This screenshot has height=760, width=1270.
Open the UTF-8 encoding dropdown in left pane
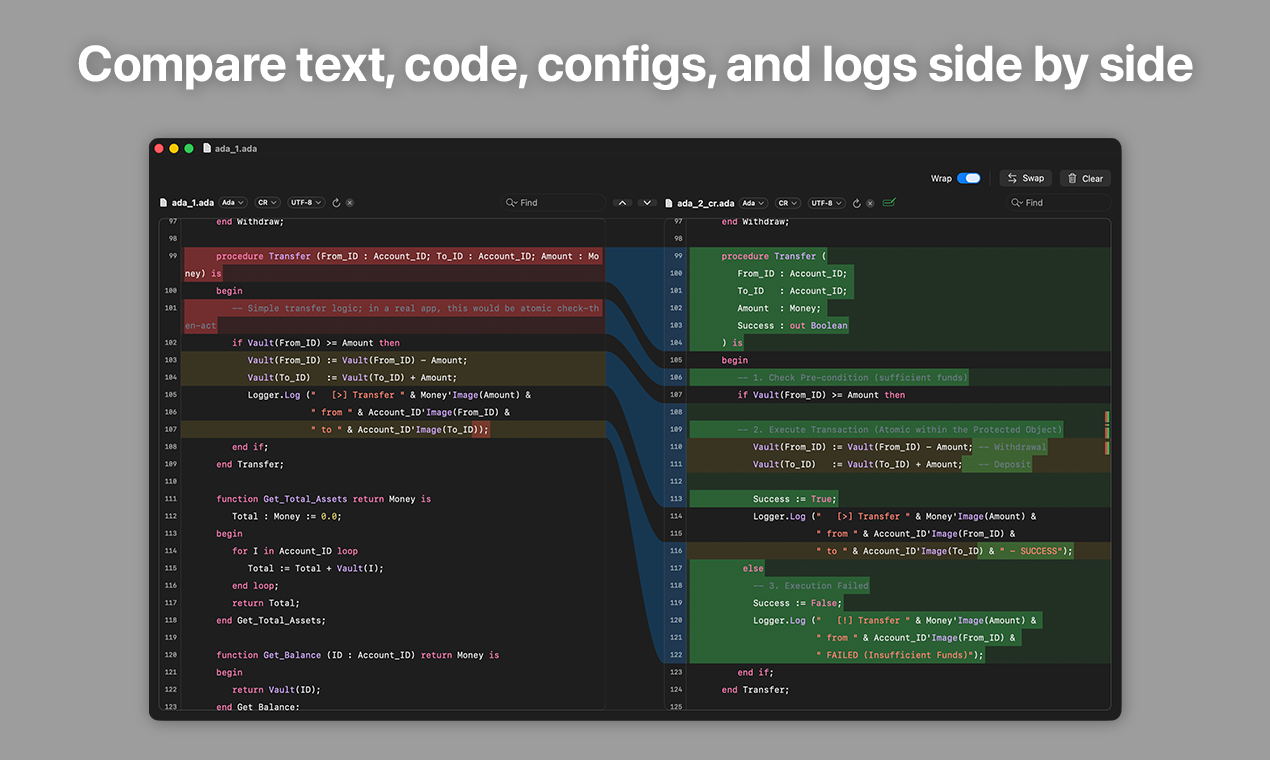[307, 202]
